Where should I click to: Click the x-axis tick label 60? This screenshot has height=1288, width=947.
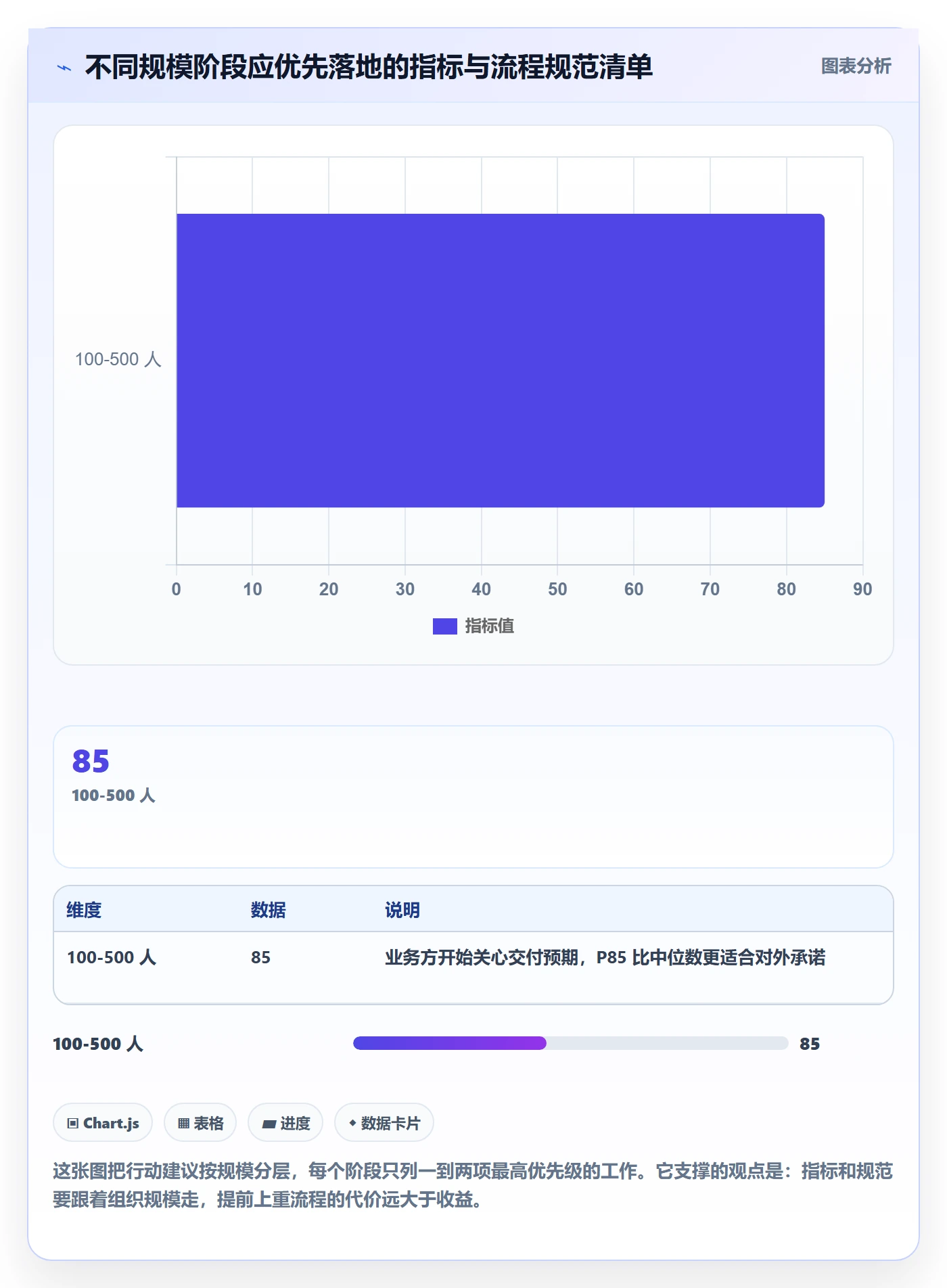click(634, 589)
